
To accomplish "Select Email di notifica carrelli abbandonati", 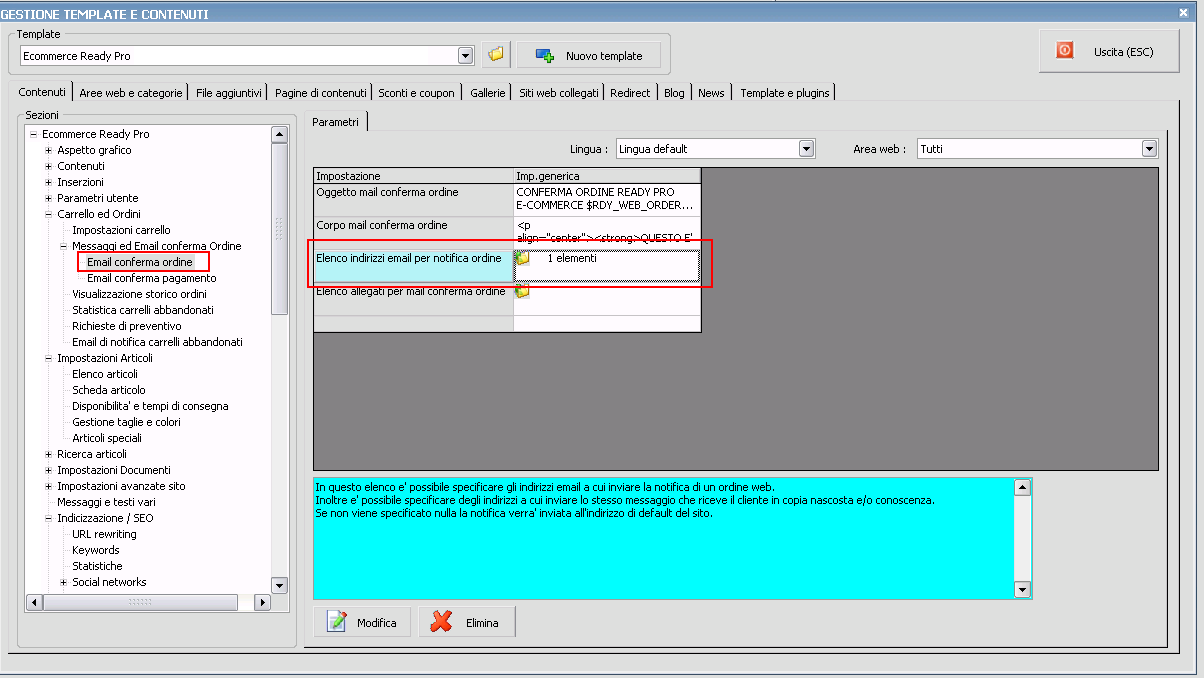I will tap(157, 342).
